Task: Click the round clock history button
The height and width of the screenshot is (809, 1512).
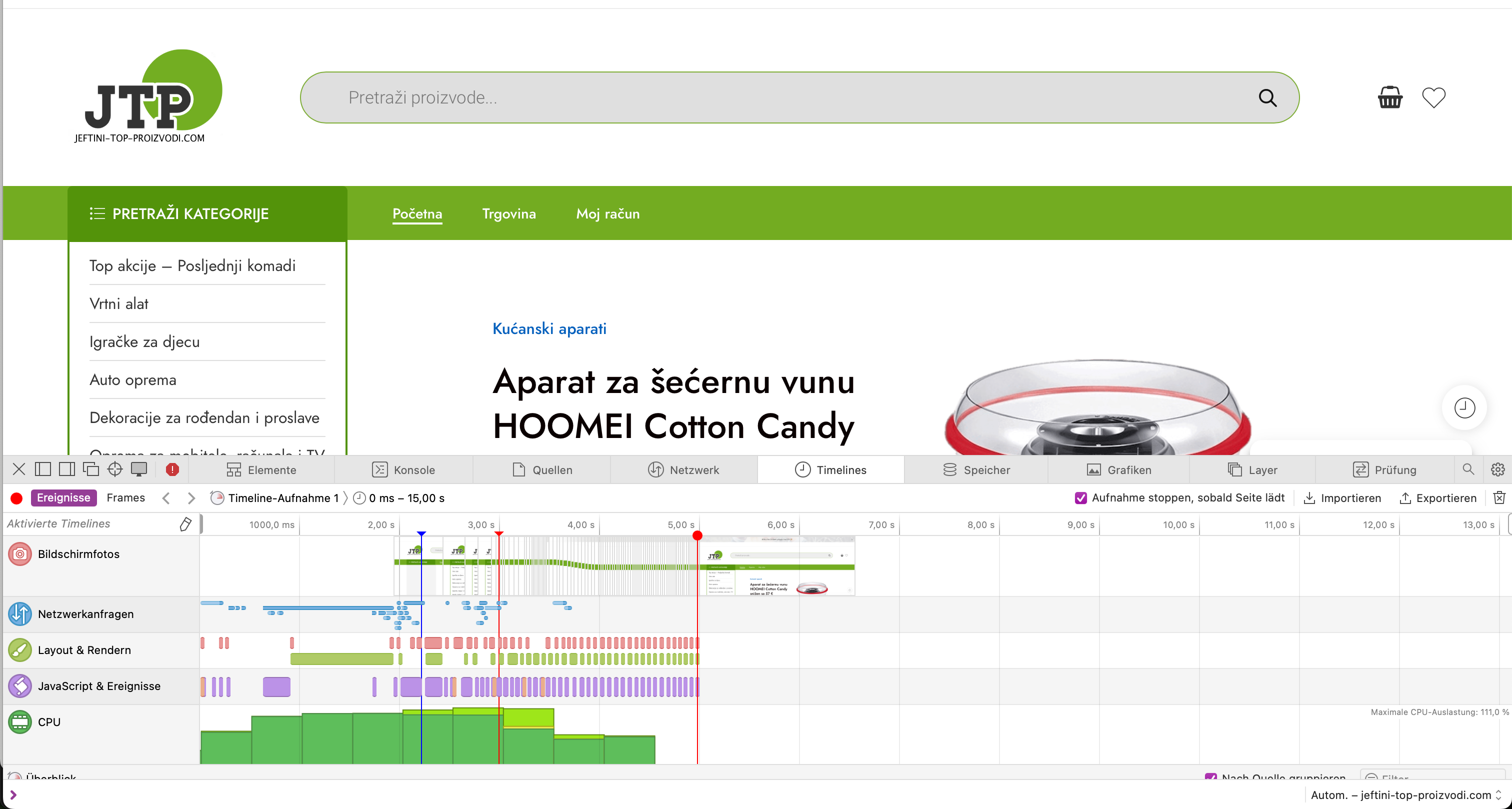Action: click(1464, 408)
